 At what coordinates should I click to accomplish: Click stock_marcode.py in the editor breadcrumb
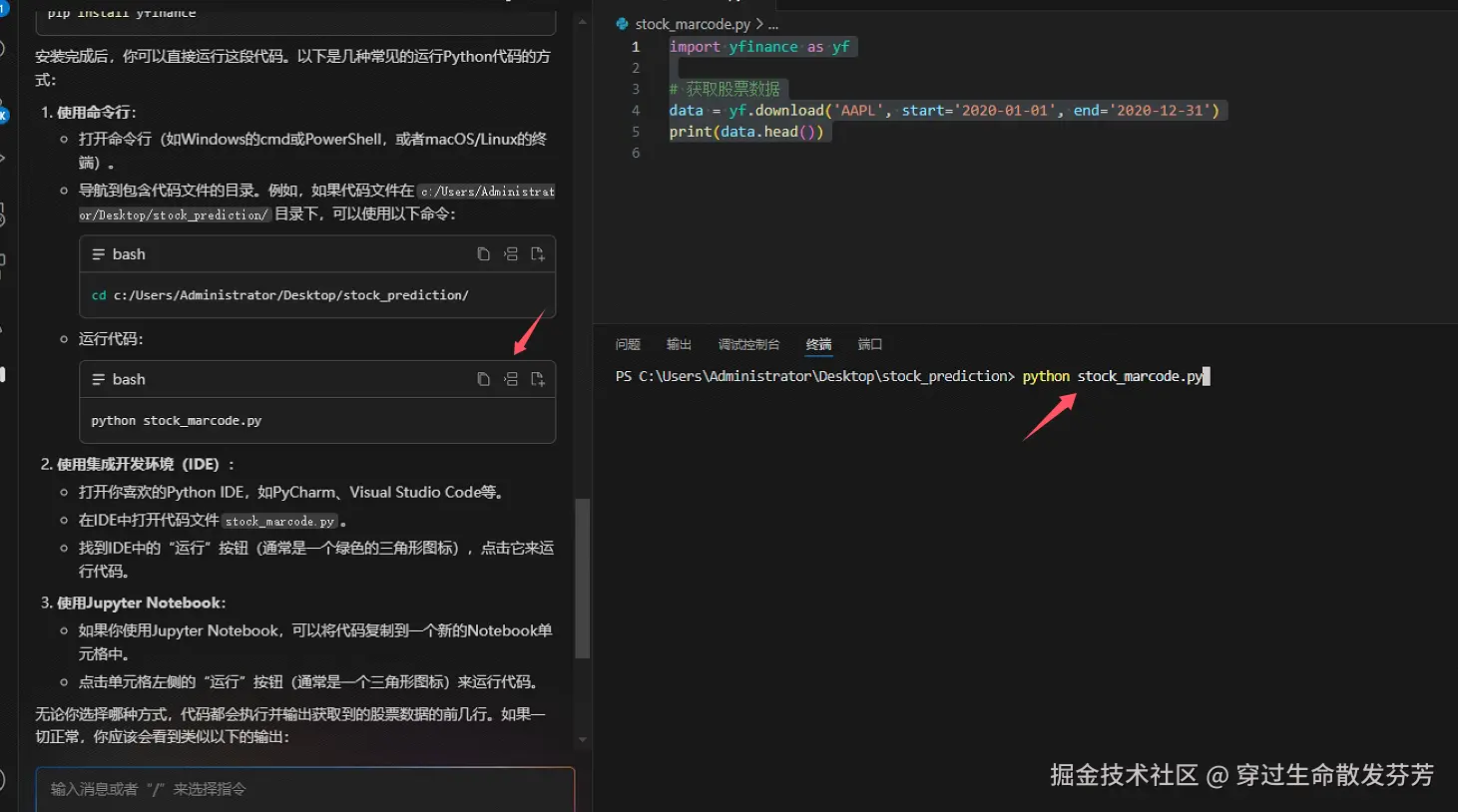click(693, 24)
